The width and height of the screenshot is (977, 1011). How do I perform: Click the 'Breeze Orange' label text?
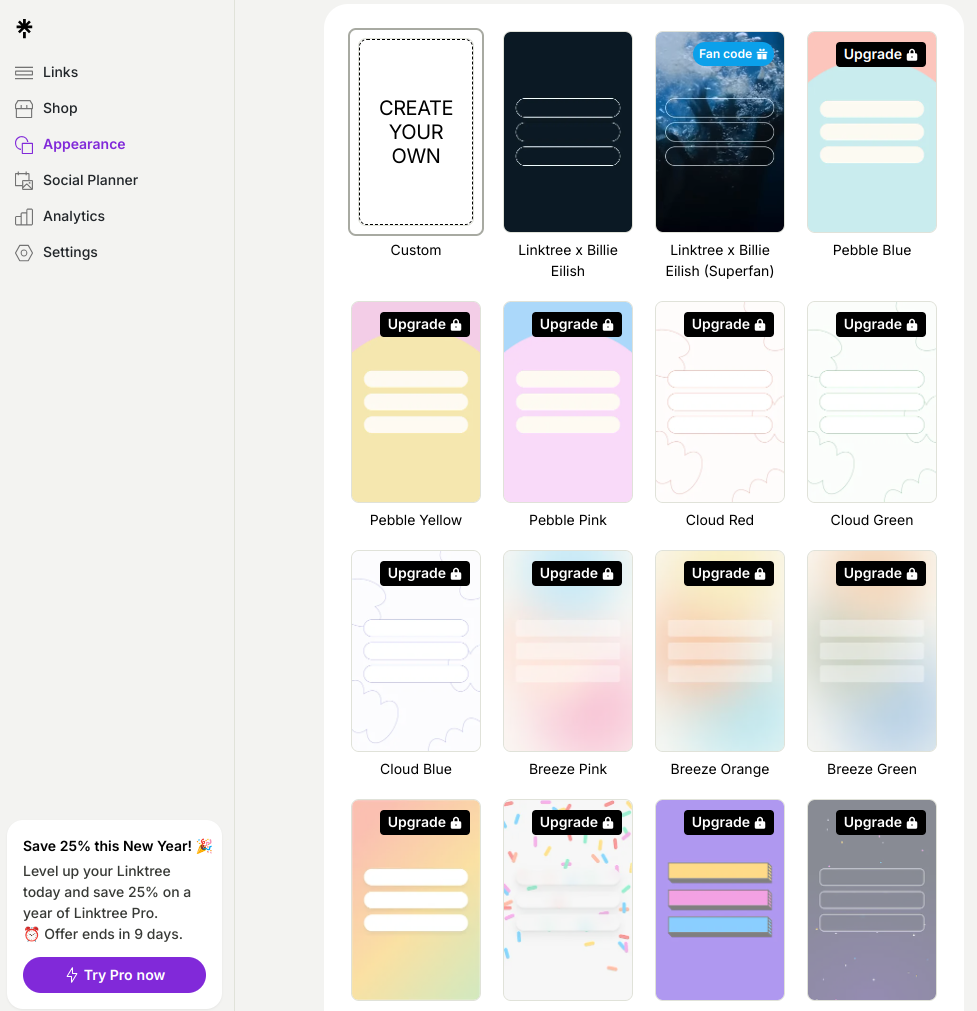coord(720,769)
